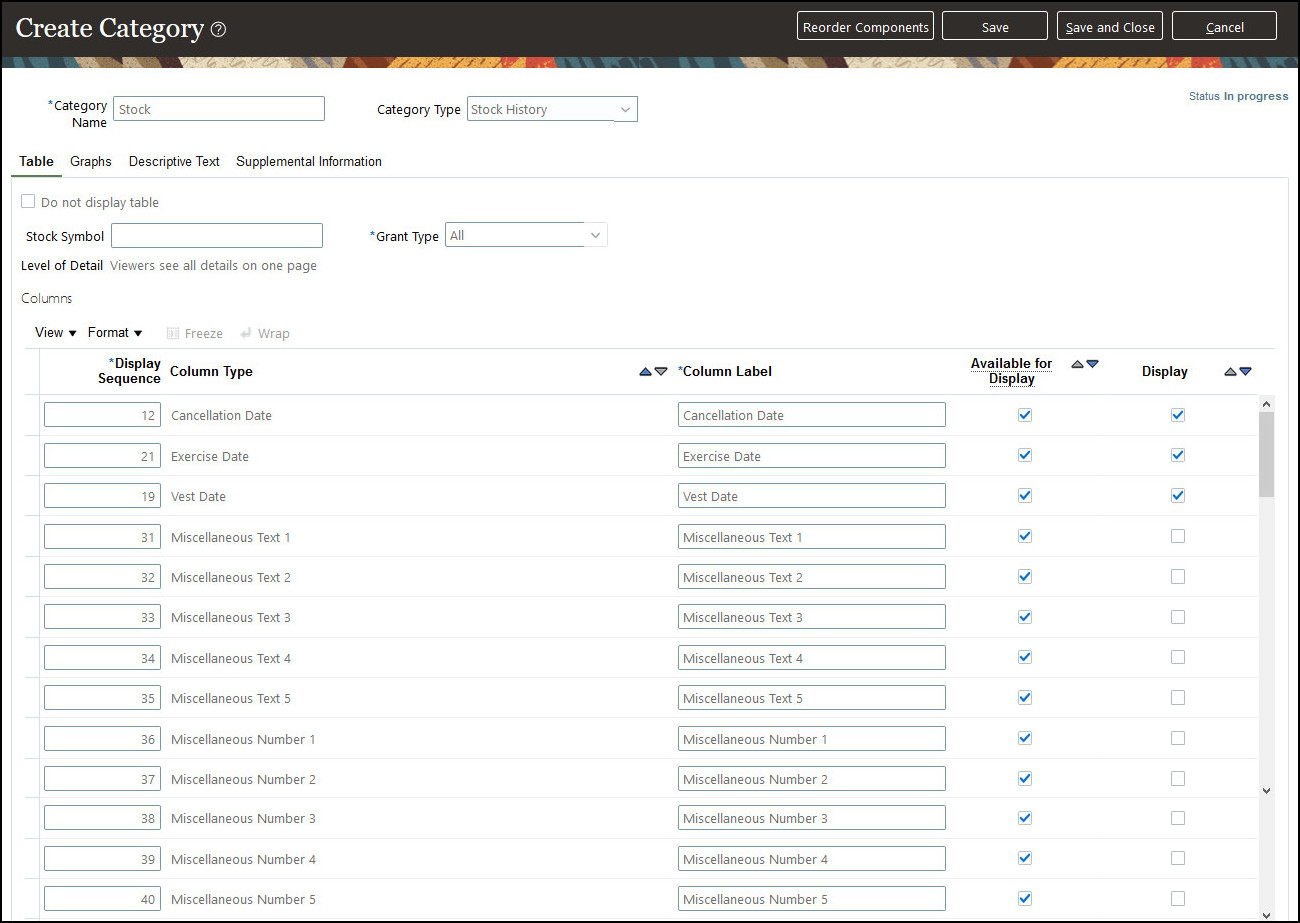Enable Display for Miscellaneous Text 1

[x=1178, y=536]
